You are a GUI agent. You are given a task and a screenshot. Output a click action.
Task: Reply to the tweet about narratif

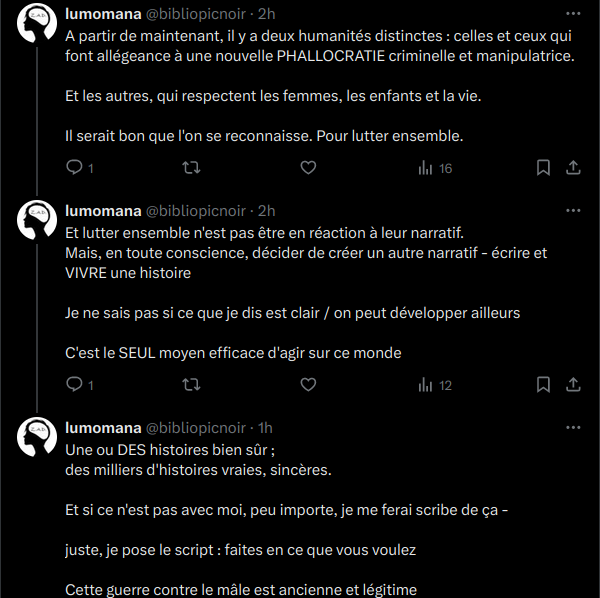pyautogui.click(x=74, y=385)
